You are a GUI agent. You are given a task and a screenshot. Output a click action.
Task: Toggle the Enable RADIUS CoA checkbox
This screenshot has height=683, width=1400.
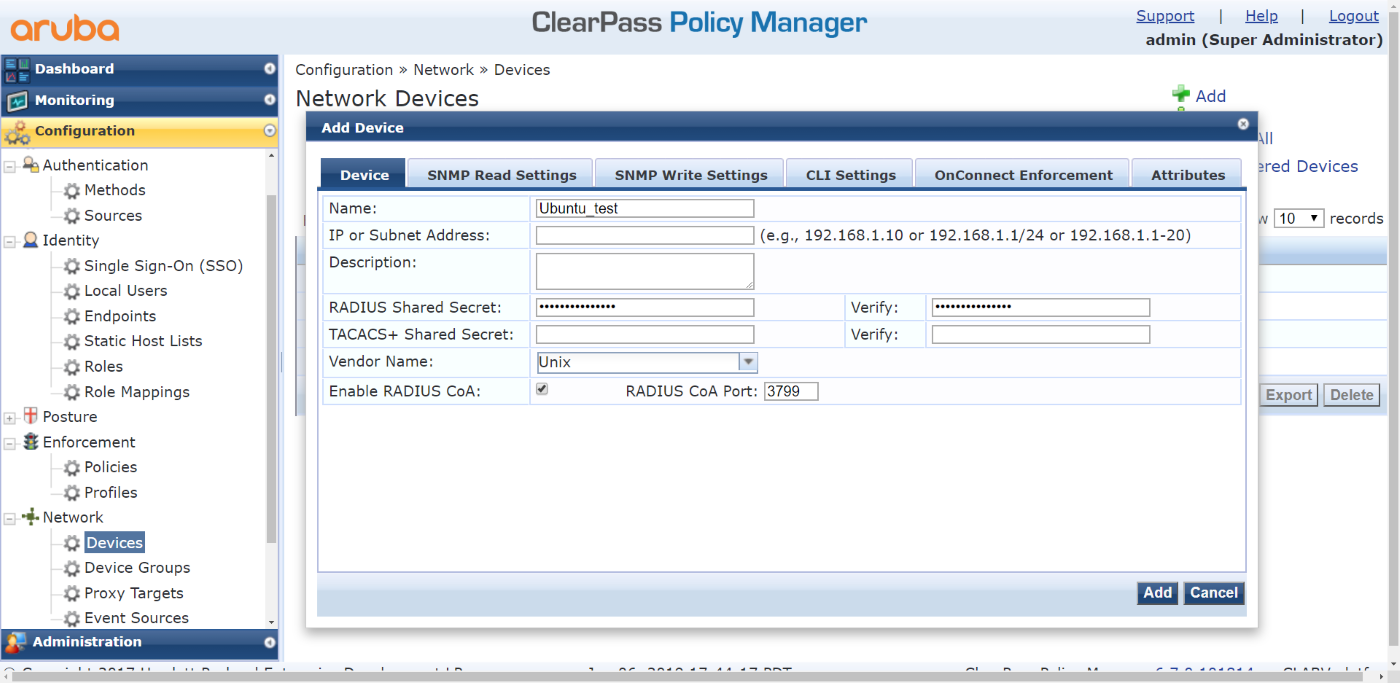(542, 389)
